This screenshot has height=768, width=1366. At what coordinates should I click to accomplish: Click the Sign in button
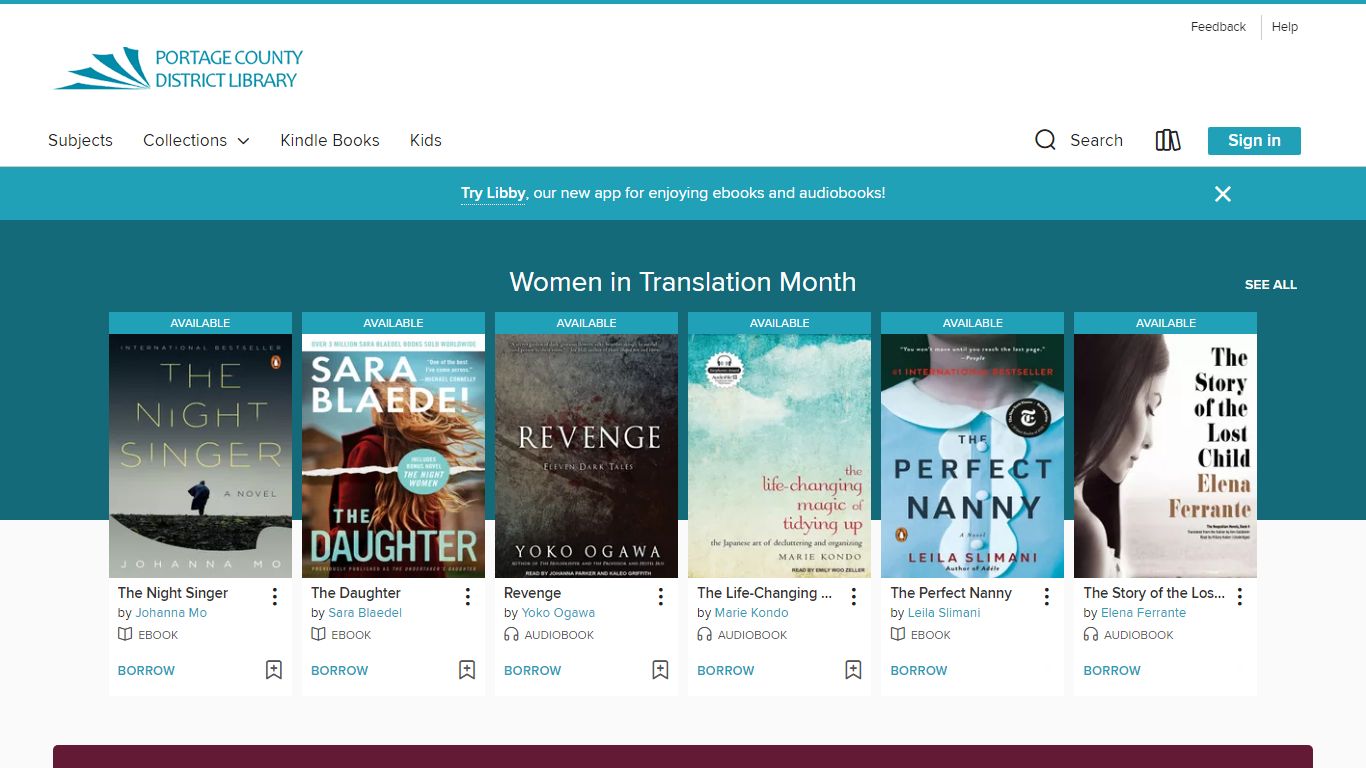click(x=1254, y=141)
